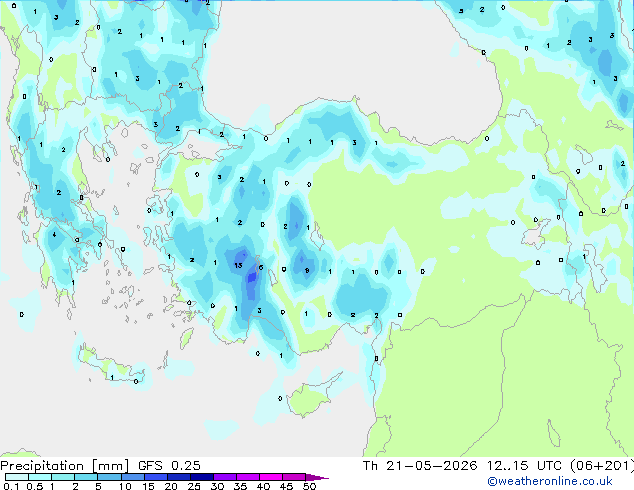Image resolution: width=634 pixels, height=490 pixels.
Task: Click the '12..15 UTC' time text
Action: [524, 466]
